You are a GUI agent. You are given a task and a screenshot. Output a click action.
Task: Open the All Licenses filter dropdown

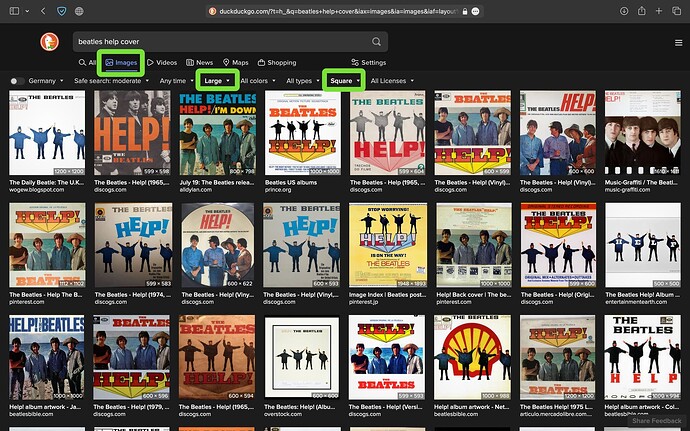[x=392, y=81]
